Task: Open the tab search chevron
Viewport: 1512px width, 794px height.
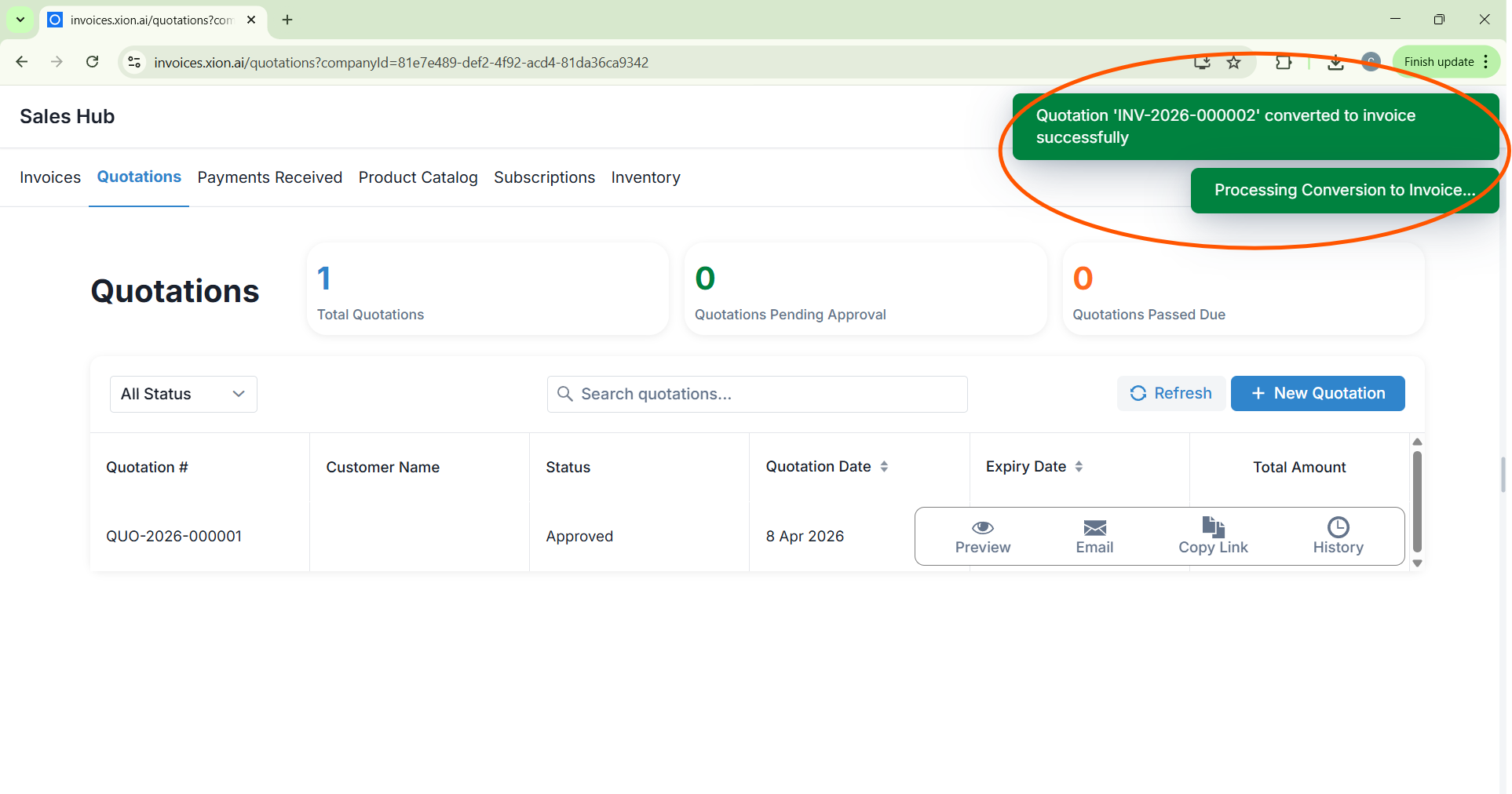Action: (x=20, y=20)
